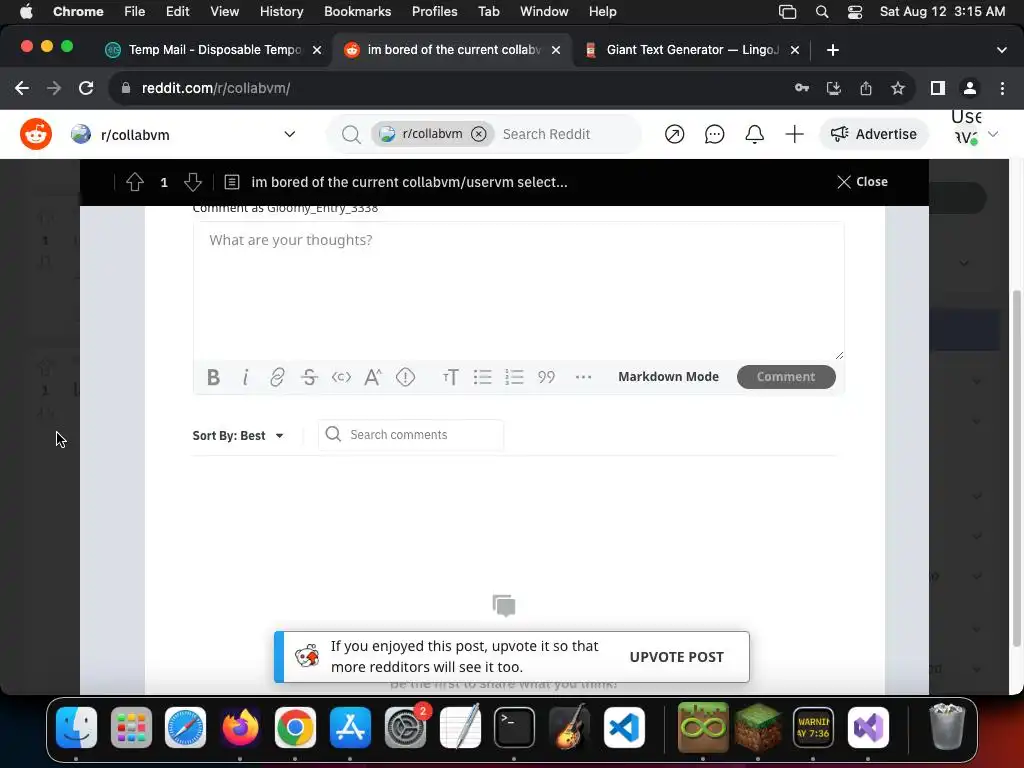Viewport: 1024px width, 768px height.
Task: Apply italic formatting in comment editor
Action: (x=246, y=377)
